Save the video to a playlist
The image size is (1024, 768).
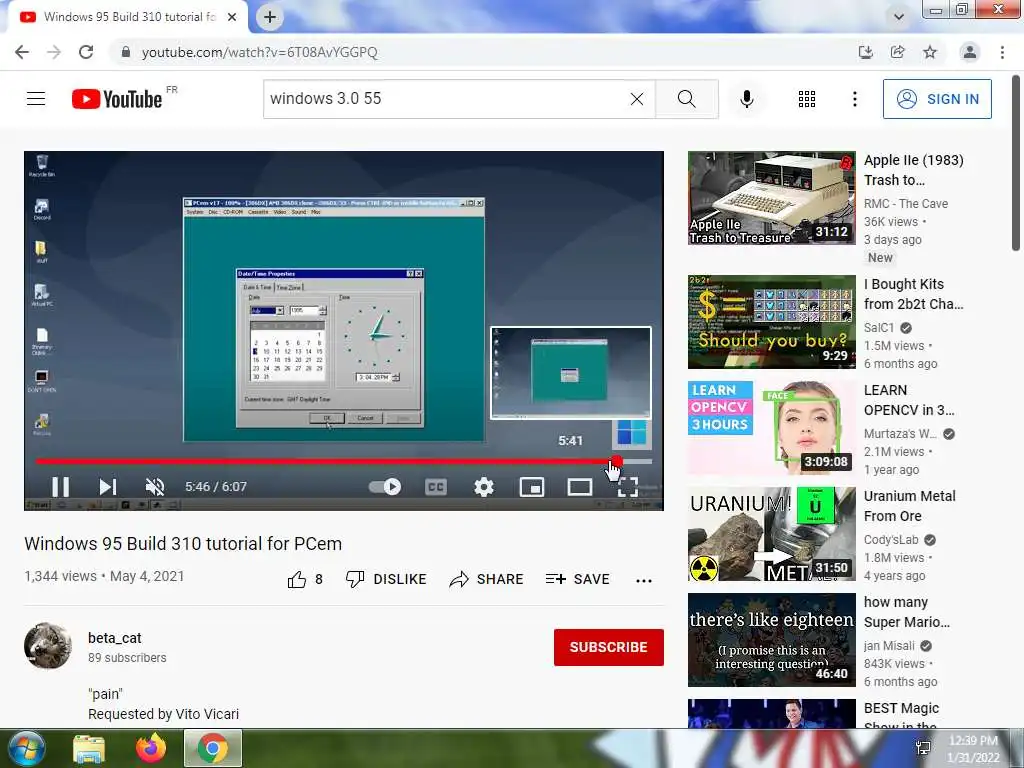[x=577, y=579]
